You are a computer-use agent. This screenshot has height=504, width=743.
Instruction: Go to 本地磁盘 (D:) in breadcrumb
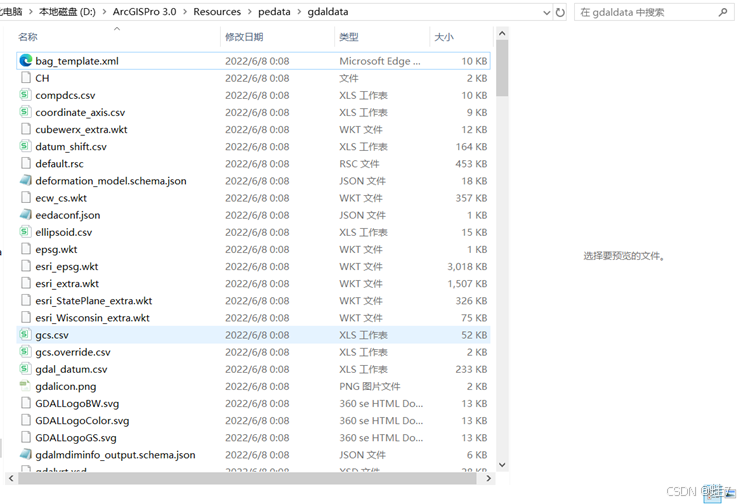click(67, 12)
